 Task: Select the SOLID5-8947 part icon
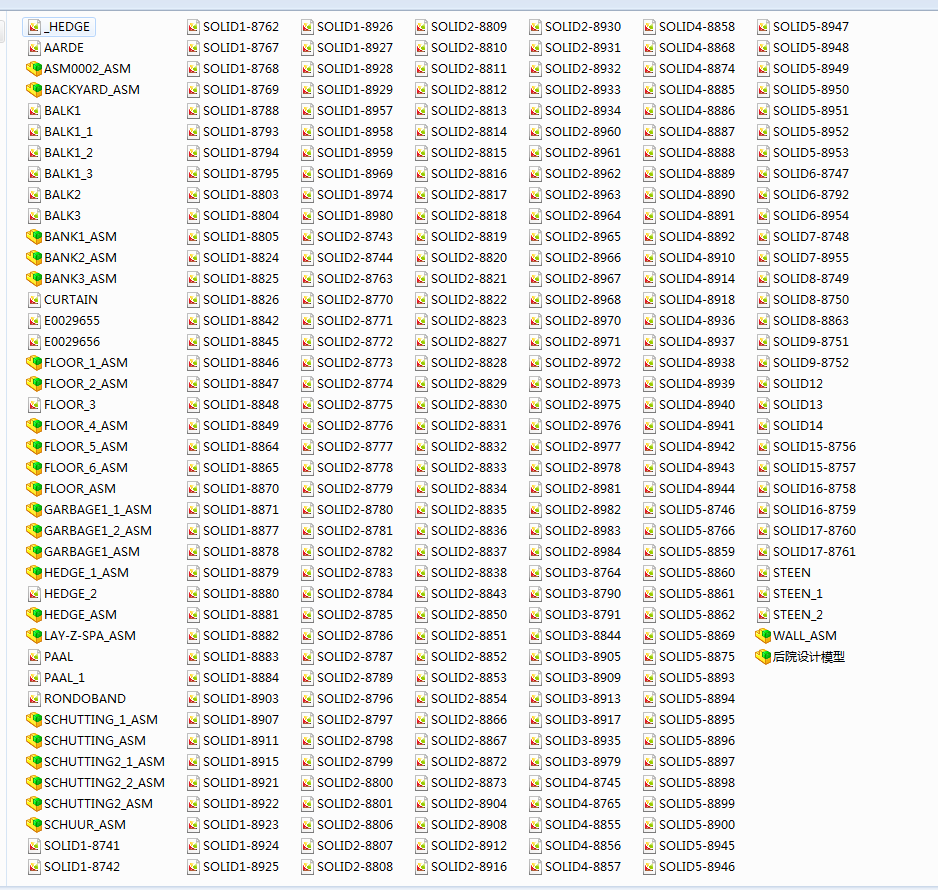(x=763, y=27)
